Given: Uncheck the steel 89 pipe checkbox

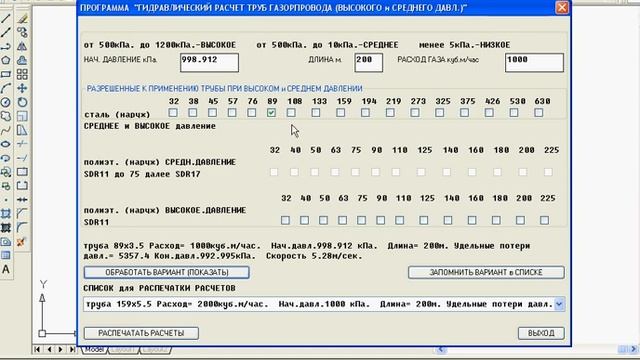Looking at the screenshot, I should coord(271,112).
